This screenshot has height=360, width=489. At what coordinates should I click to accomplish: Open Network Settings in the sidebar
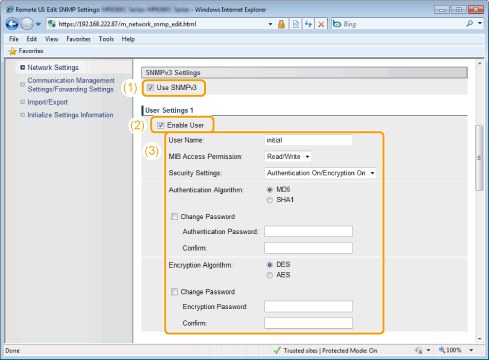(x=53, y=67)
